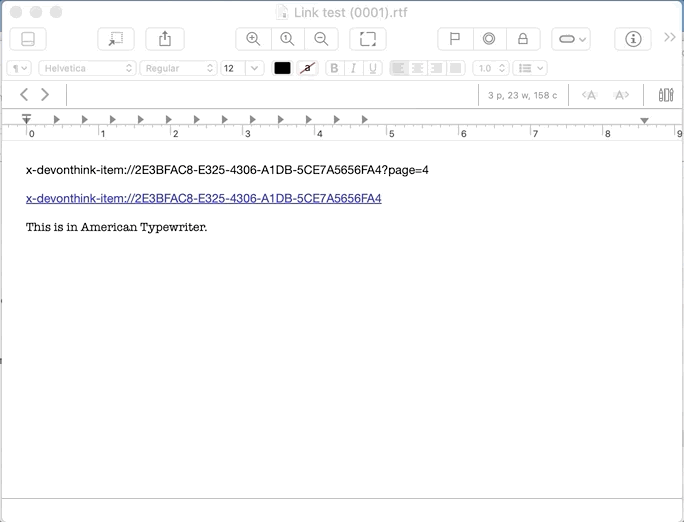Change the 1.0 line spacing stepper
This screenshot has width=684, height=522.
491,68
